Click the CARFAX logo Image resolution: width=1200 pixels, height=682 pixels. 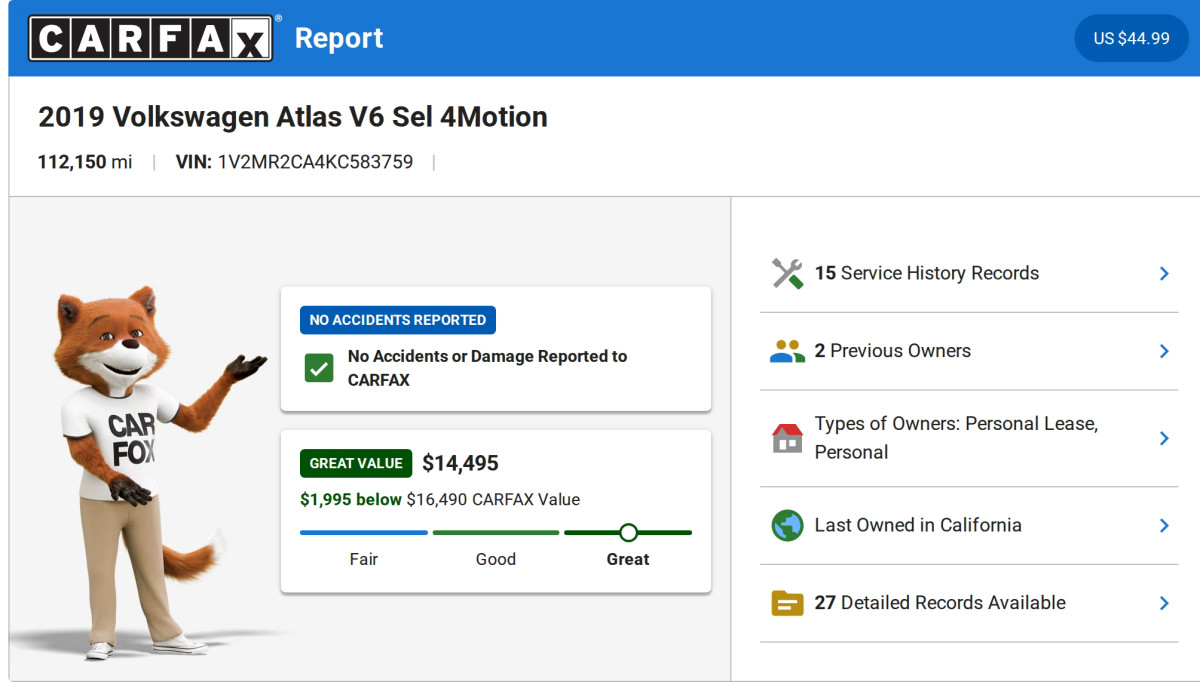pos(150,38)
